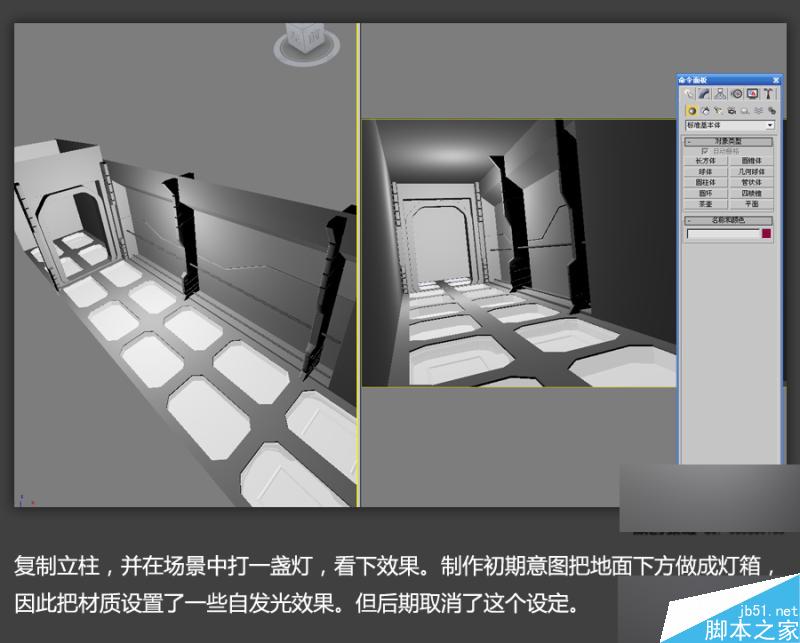Click the Lights category icon
800x643 pixels.
point(720,110)
